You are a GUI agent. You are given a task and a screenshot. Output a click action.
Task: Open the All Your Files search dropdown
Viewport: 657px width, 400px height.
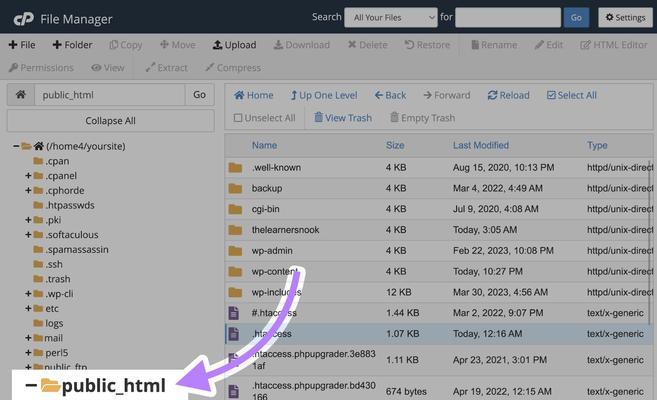(391, 18)
